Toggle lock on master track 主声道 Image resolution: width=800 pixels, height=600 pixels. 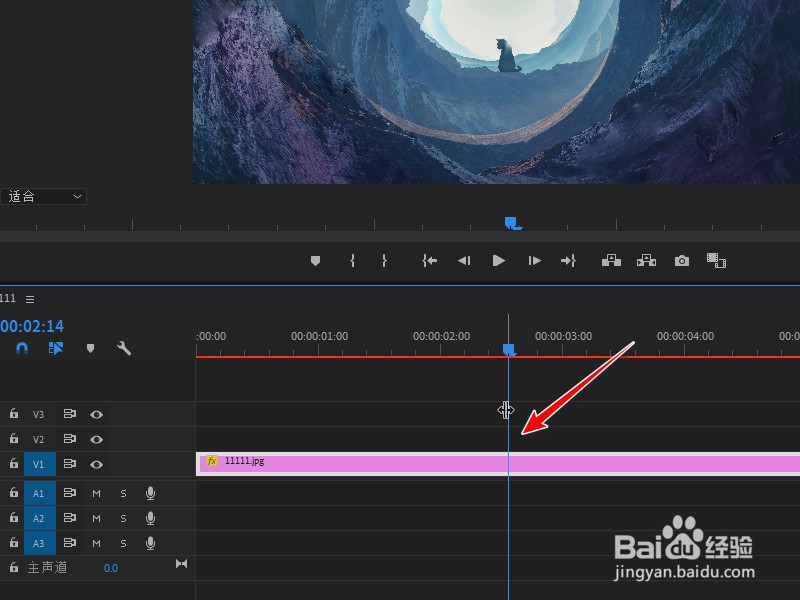(x=14, y=567)
